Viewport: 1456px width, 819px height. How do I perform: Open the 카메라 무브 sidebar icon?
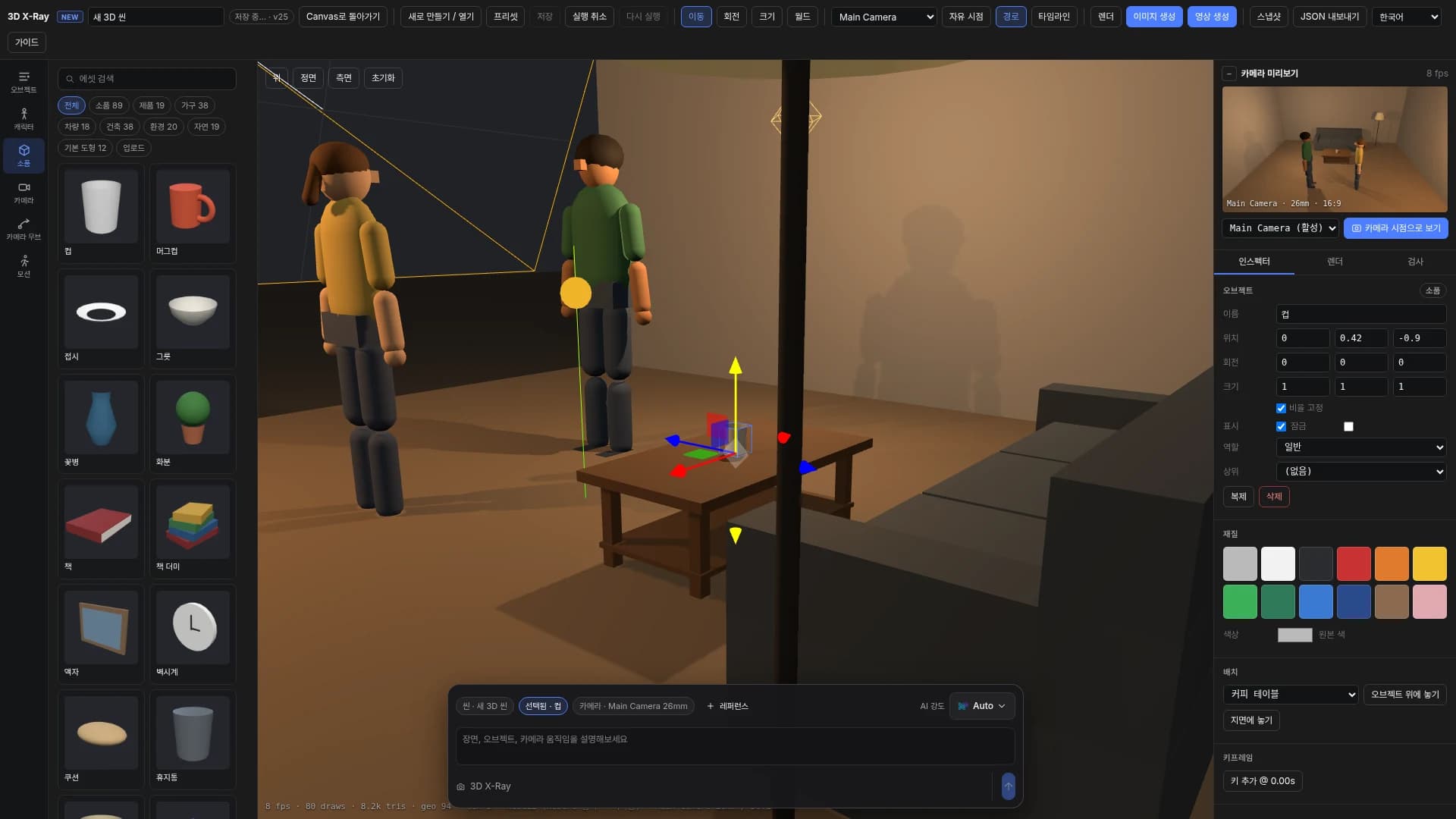tap(24, 229)
